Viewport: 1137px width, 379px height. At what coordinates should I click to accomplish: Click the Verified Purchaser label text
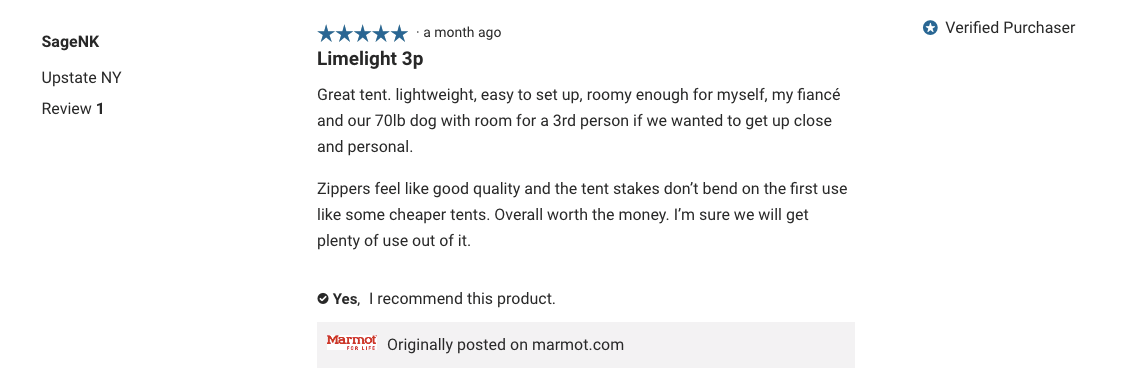pyautogui.click(x=1010, y=28)
